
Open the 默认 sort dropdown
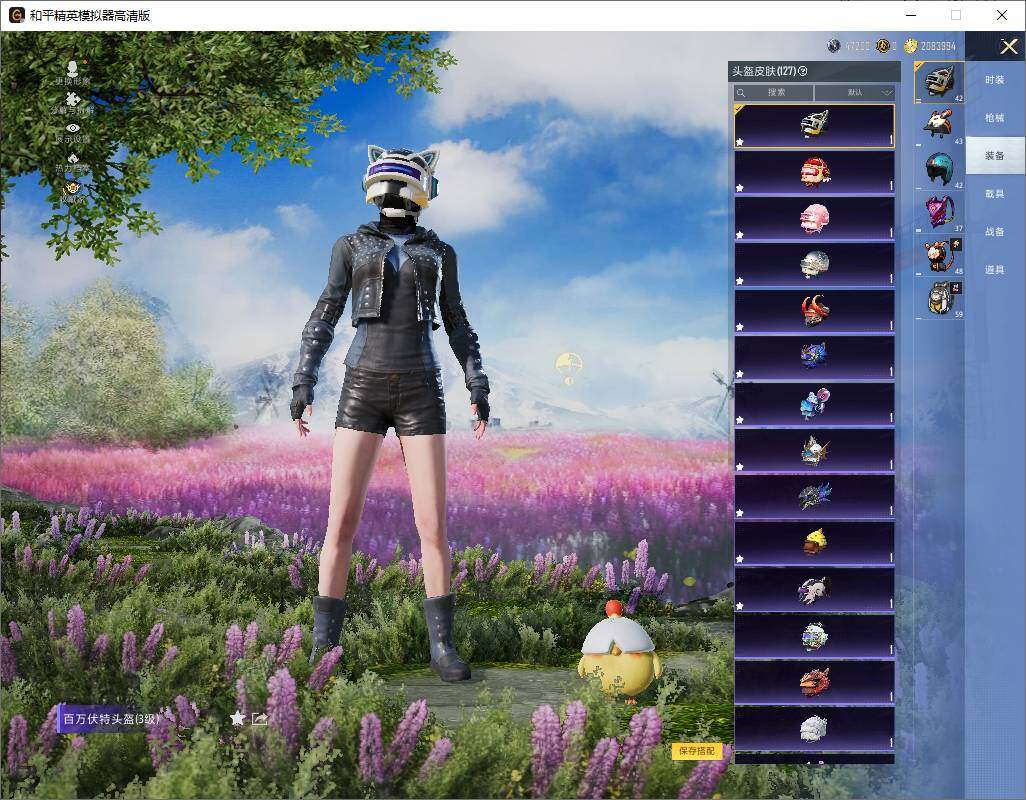pyautogui.click(x=855, y=92)
